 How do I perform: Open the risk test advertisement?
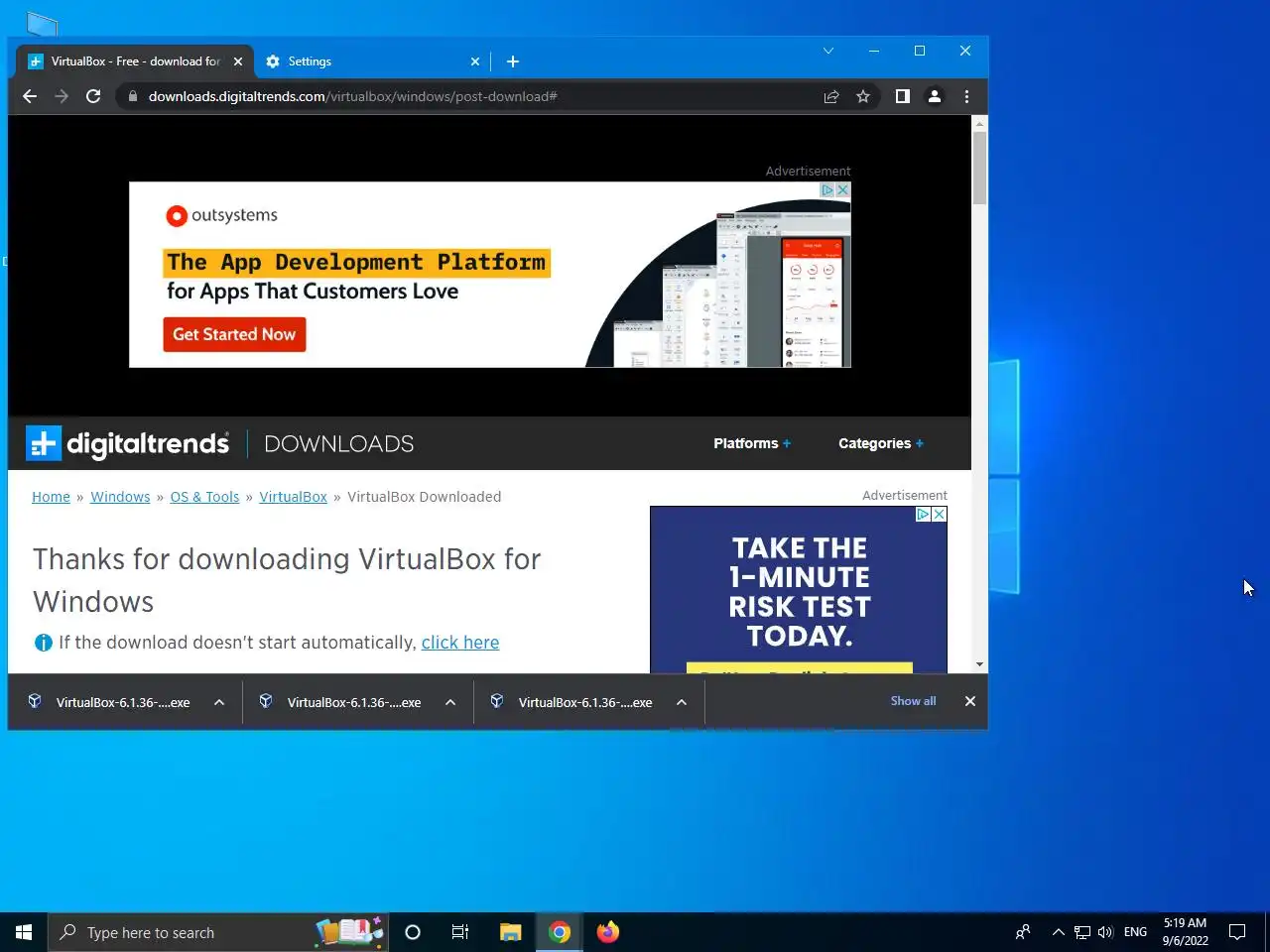[799, 590]
